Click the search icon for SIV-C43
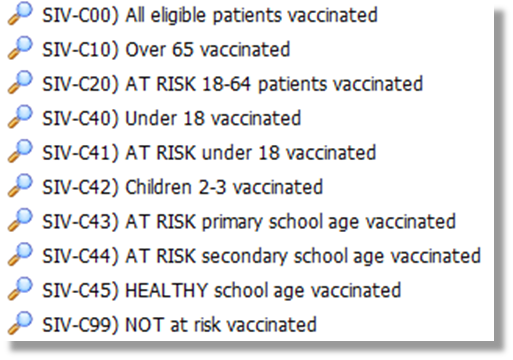Image resolution: width=513 pixels, height=360 pixels. pos(20,220)
